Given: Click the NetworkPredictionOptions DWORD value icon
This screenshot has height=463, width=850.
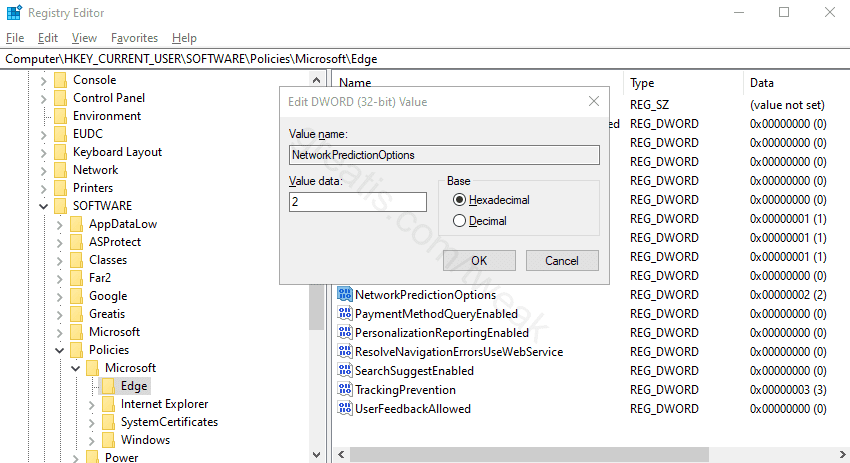Looking at the screenshot, I should pos(345,295).
